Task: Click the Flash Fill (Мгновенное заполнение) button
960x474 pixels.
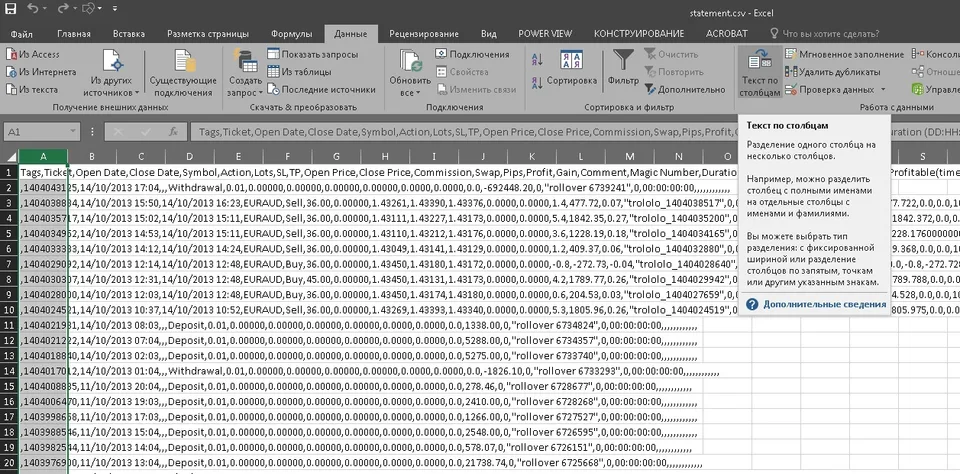Action: pyautogui.click(x=844, y=55)
